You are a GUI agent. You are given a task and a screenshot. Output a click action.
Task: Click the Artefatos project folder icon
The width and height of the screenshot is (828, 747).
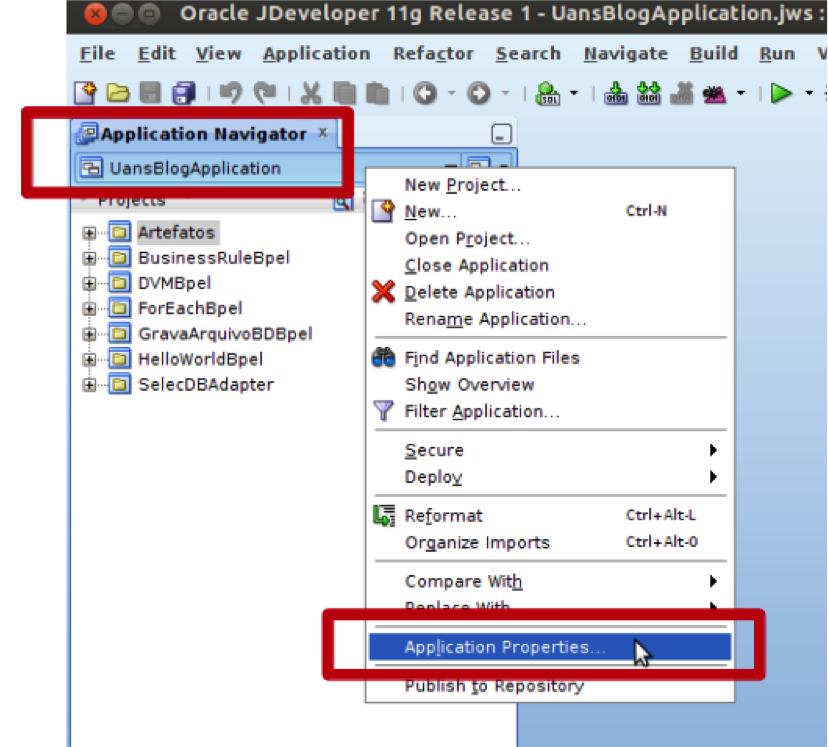tap(119, 232)
